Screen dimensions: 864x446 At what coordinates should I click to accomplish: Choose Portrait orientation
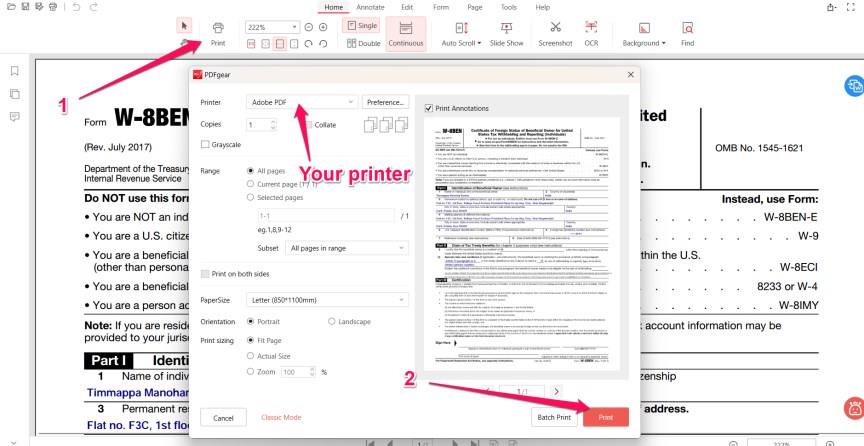coord(251,321)
